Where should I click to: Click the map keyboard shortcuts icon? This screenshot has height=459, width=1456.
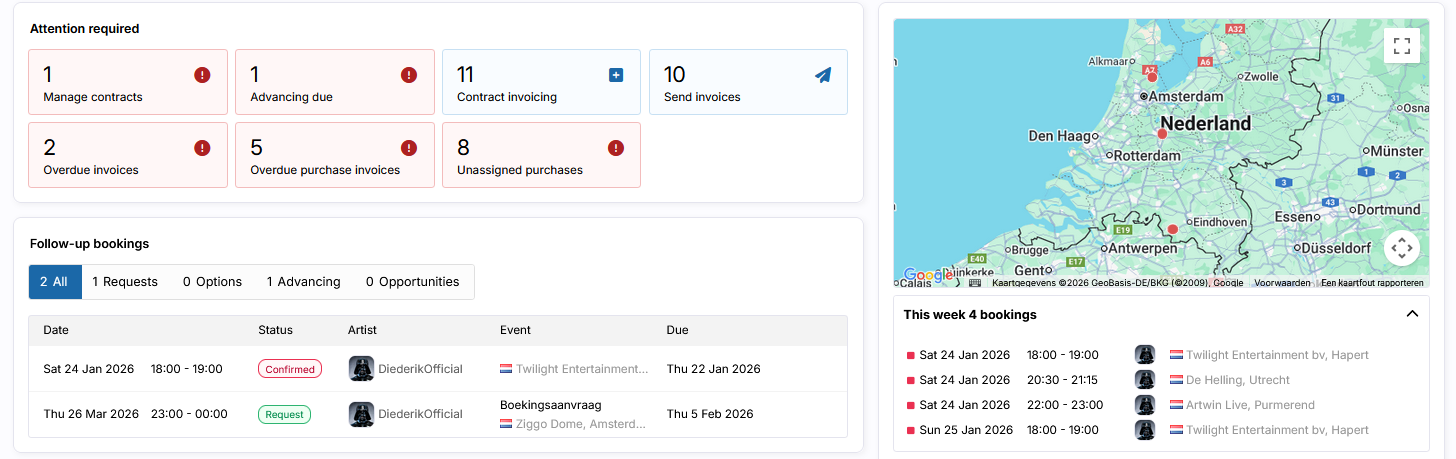tap(975, 283)
